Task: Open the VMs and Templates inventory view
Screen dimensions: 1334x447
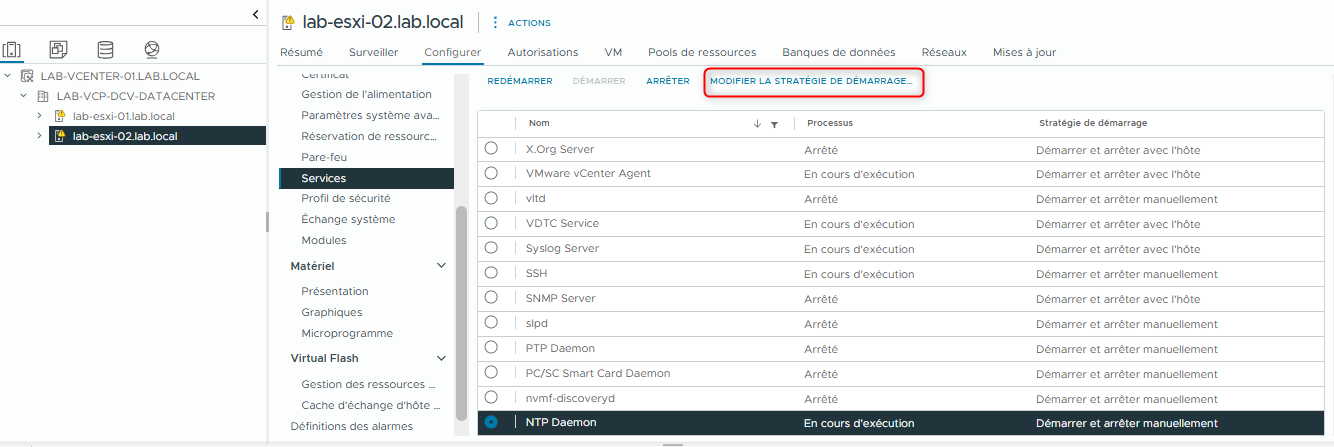Action: (59, 49)
